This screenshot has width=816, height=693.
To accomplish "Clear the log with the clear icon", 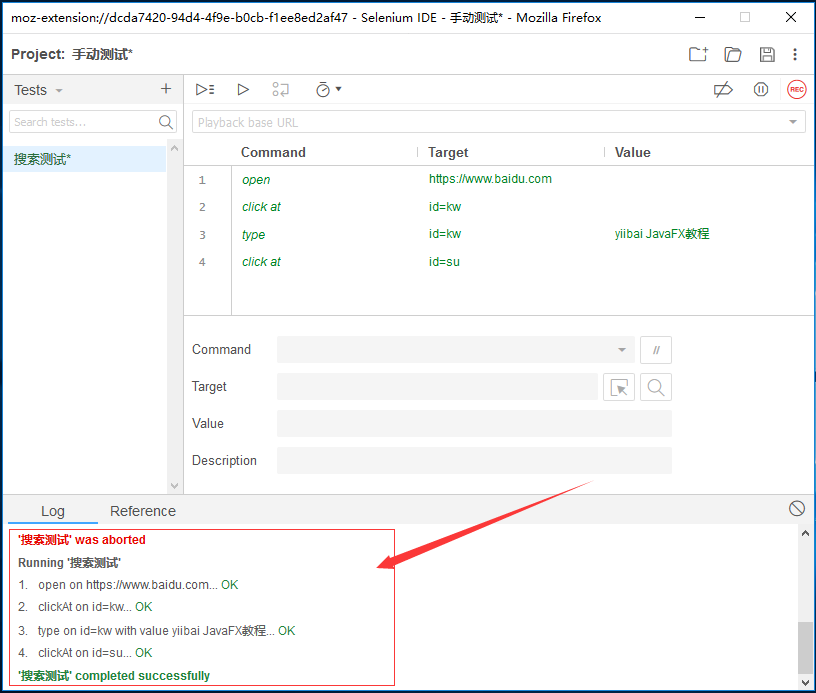I will tap(797, 509).
